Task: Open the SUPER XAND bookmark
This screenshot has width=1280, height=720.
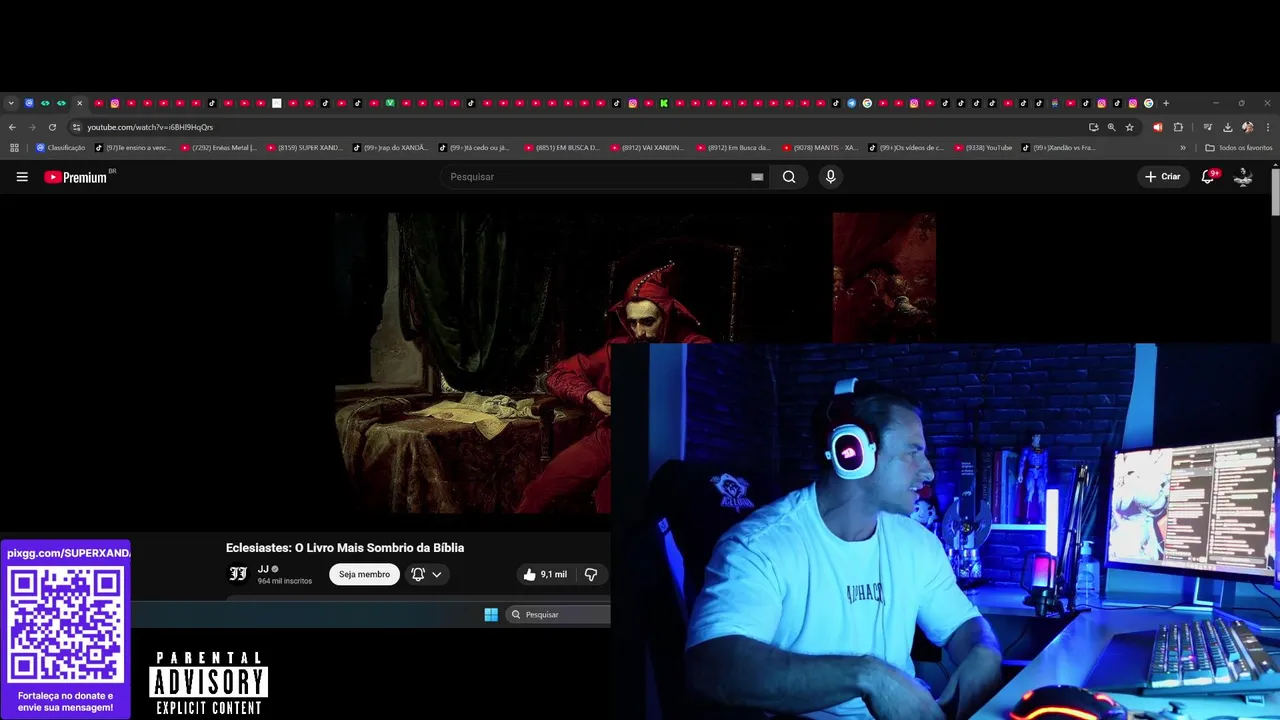Action: (x=305, y=148)
